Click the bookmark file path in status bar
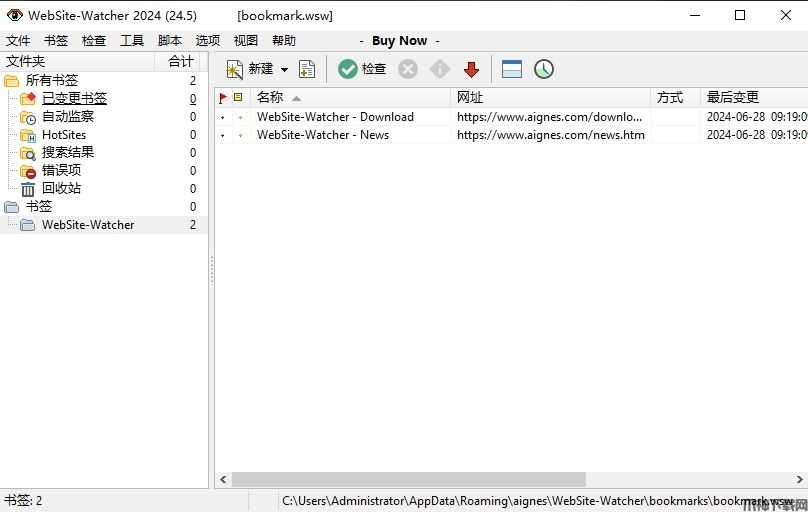Screen dimensions: 808x512 pyautogui.click(x=537, y=500)
